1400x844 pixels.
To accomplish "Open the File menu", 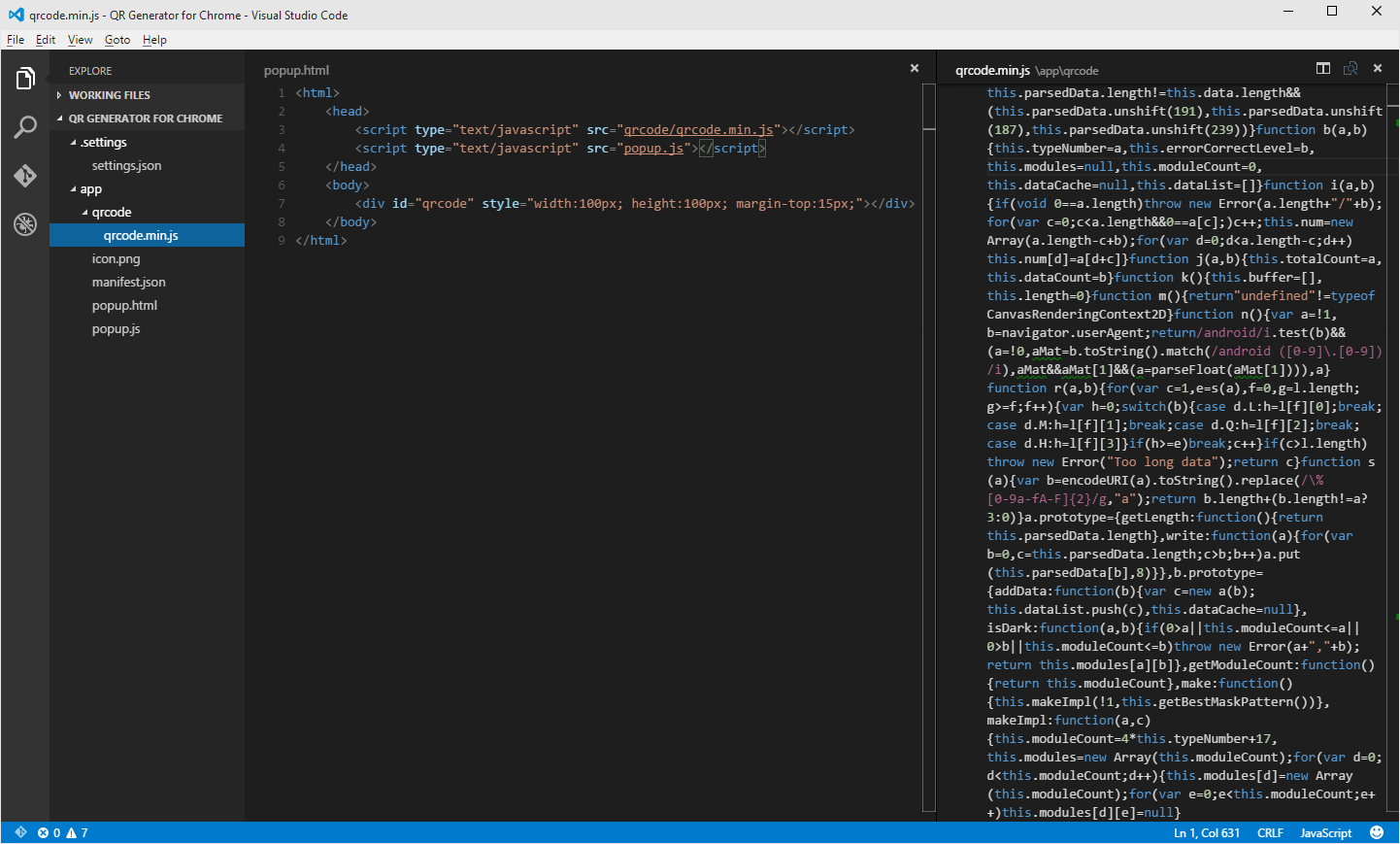I will point(16,40).
